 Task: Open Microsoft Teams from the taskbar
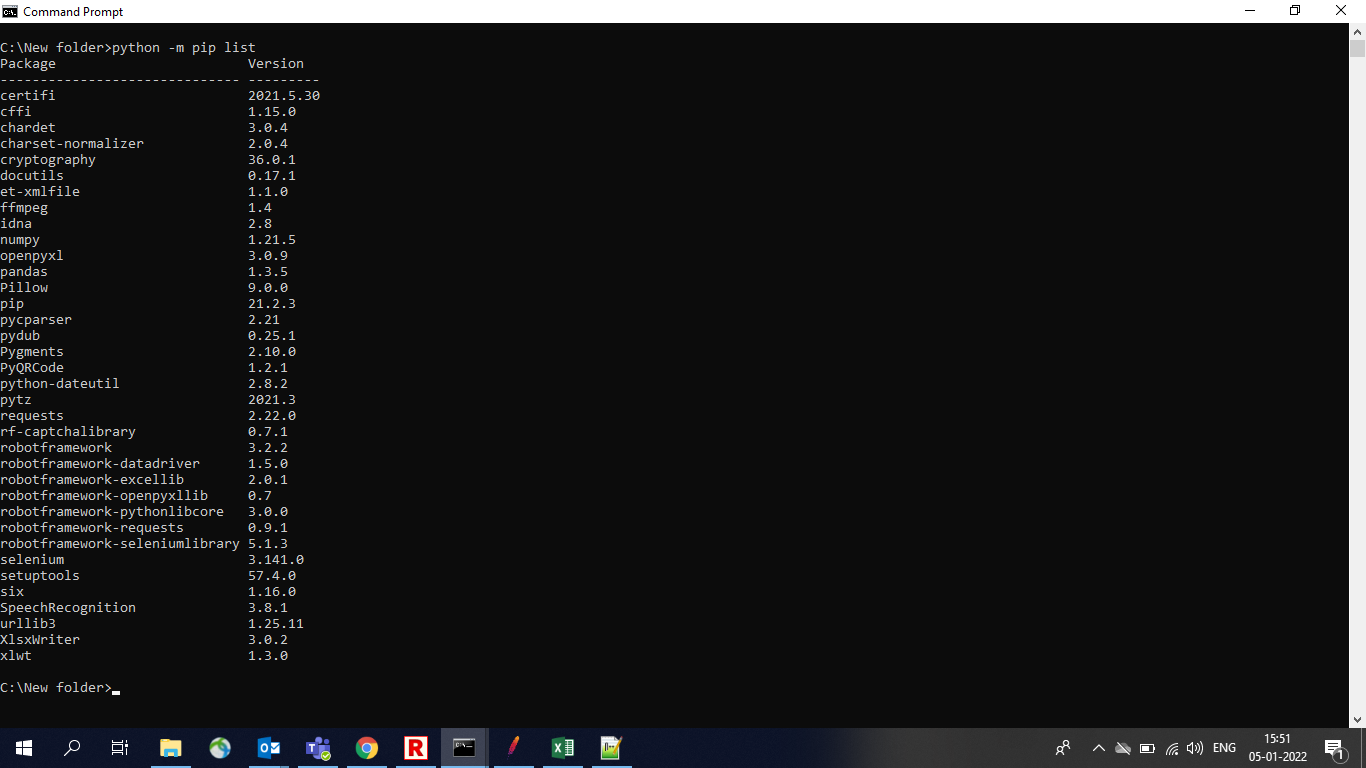[318, 747]
